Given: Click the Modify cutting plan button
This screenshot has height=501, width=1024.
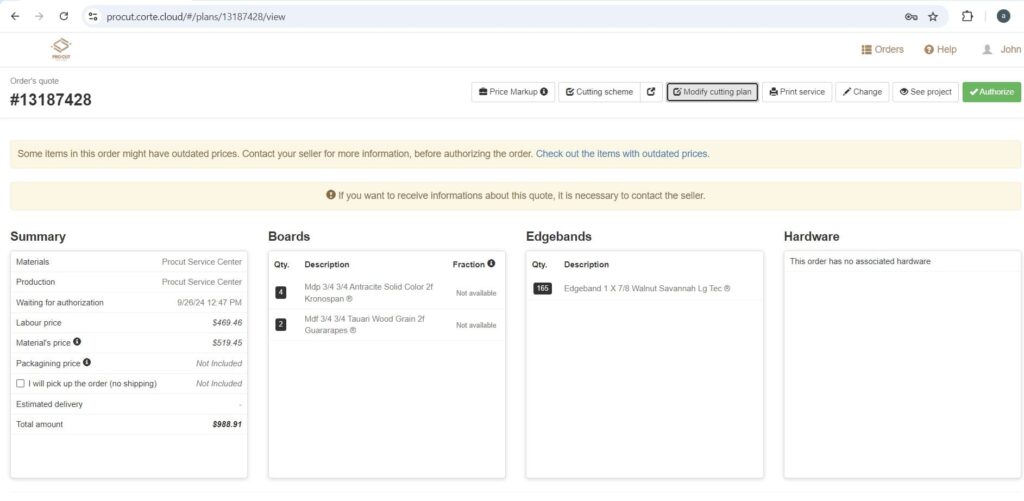Looking at the screenshot, I should pos(712,92).
